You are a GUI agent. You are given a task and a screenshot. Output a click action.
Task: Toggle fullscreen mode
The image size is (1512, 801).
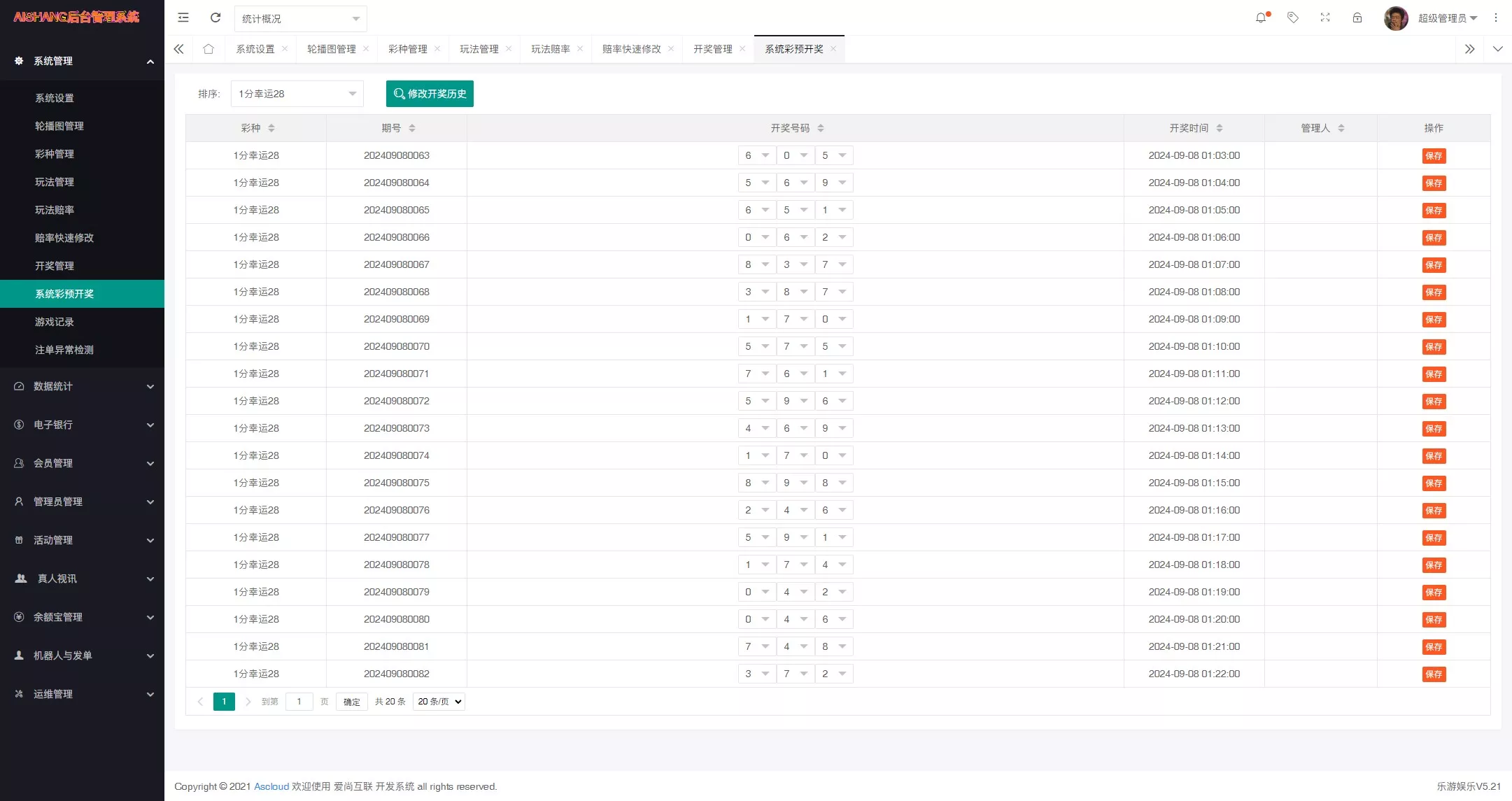click(x=1325, y=17)
